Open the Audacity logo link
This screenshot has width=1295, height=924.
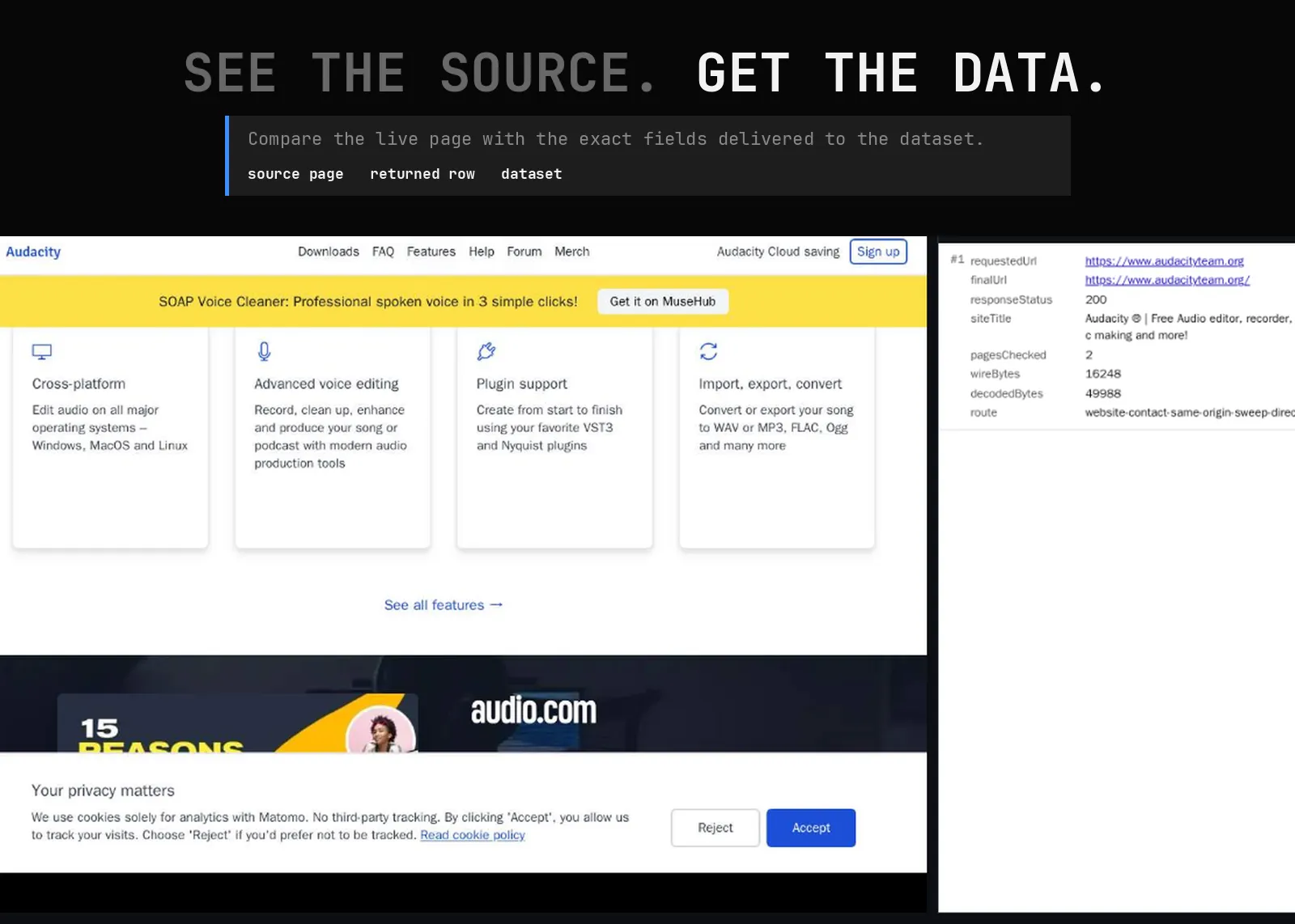point(33,252)
